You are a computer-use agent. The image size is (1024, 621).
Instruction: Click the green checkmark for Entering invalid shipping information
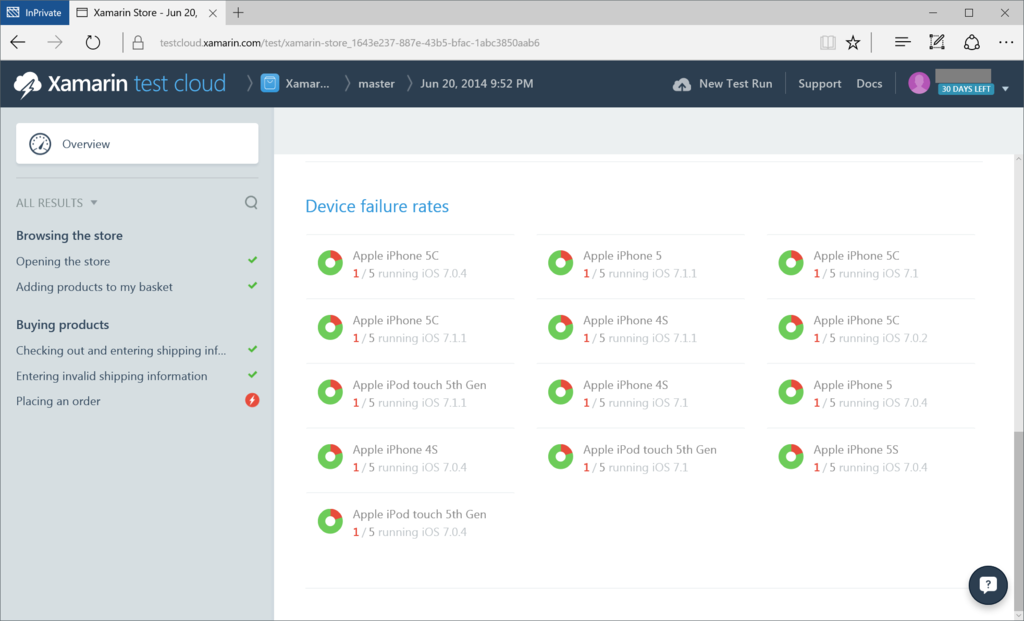pos(253,375)
